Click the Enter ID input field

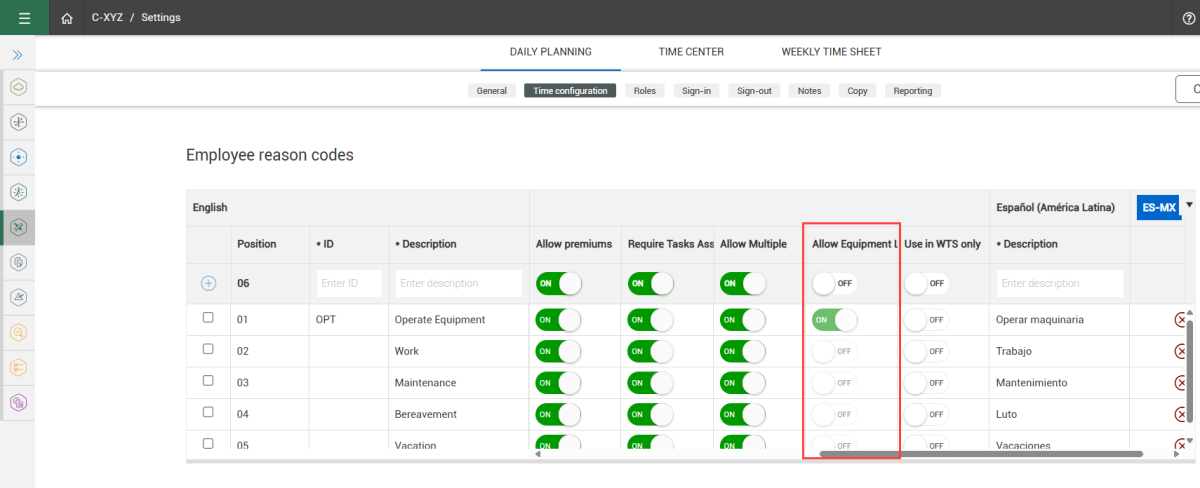349,283
